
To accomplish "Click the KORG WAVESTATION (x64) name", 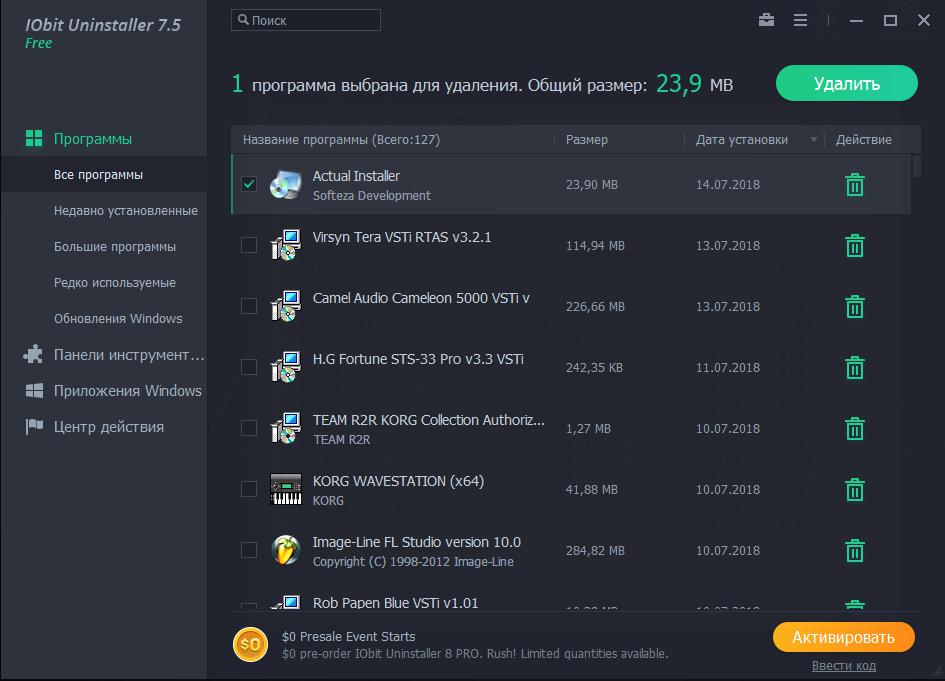I will click(x=398, y=482).
